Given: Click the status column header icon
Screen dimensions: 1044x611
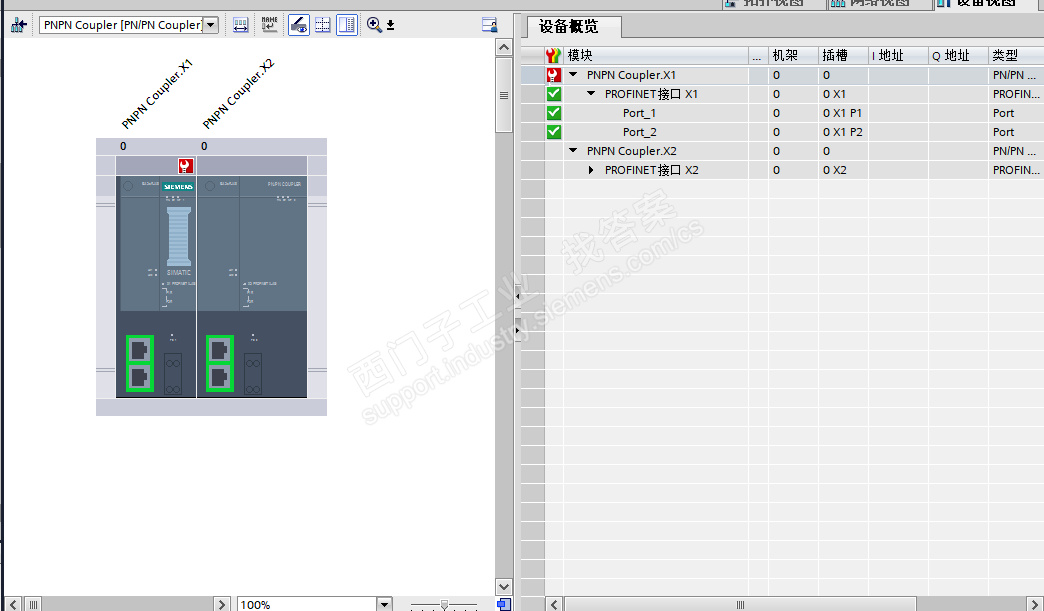Looking at the screenshot, I should click(553, 55).
